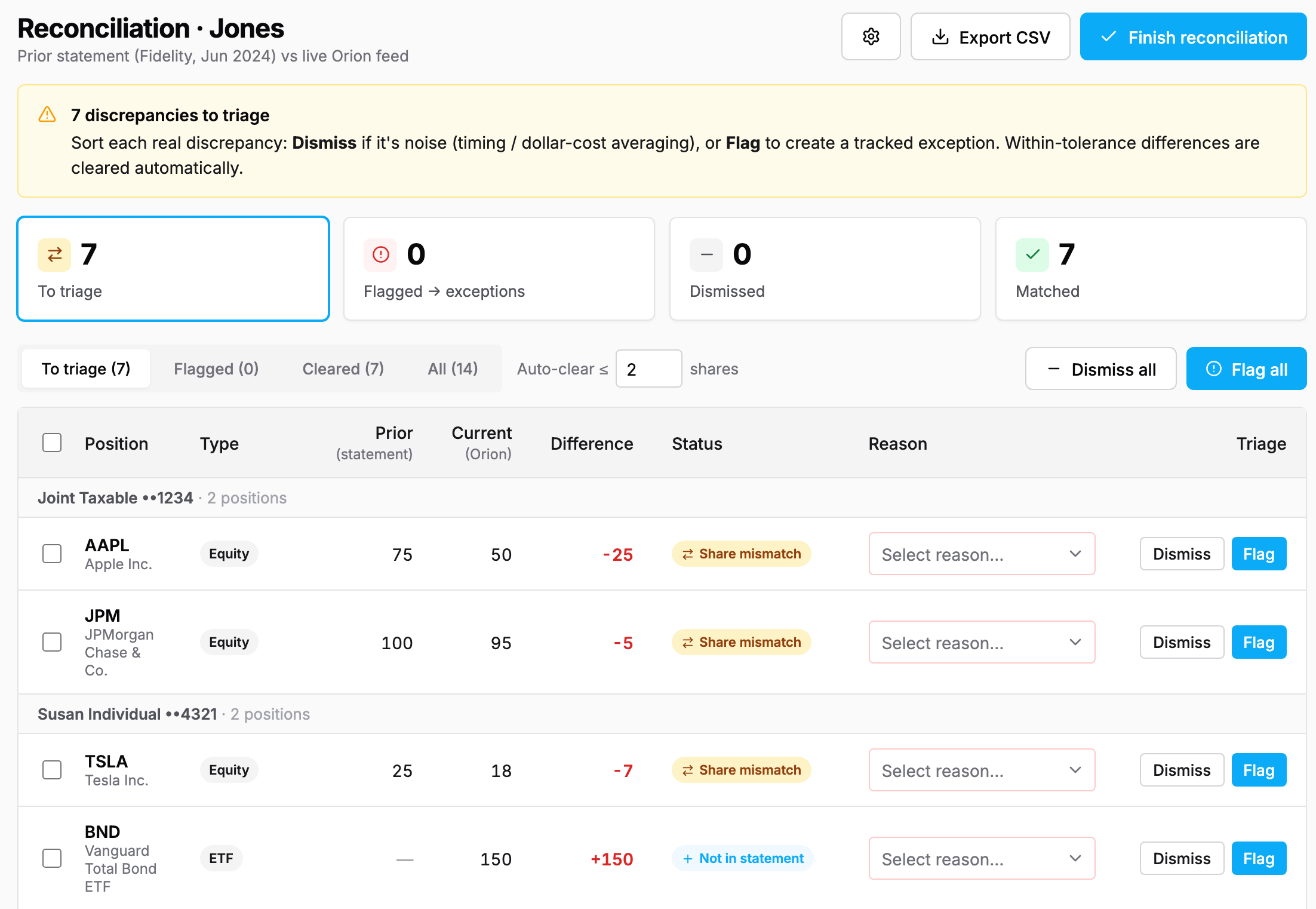The height and width of the screenshot is (909, 1316).
Task: Click the Equity type badge for TSLA
Action: click(229, 770)
